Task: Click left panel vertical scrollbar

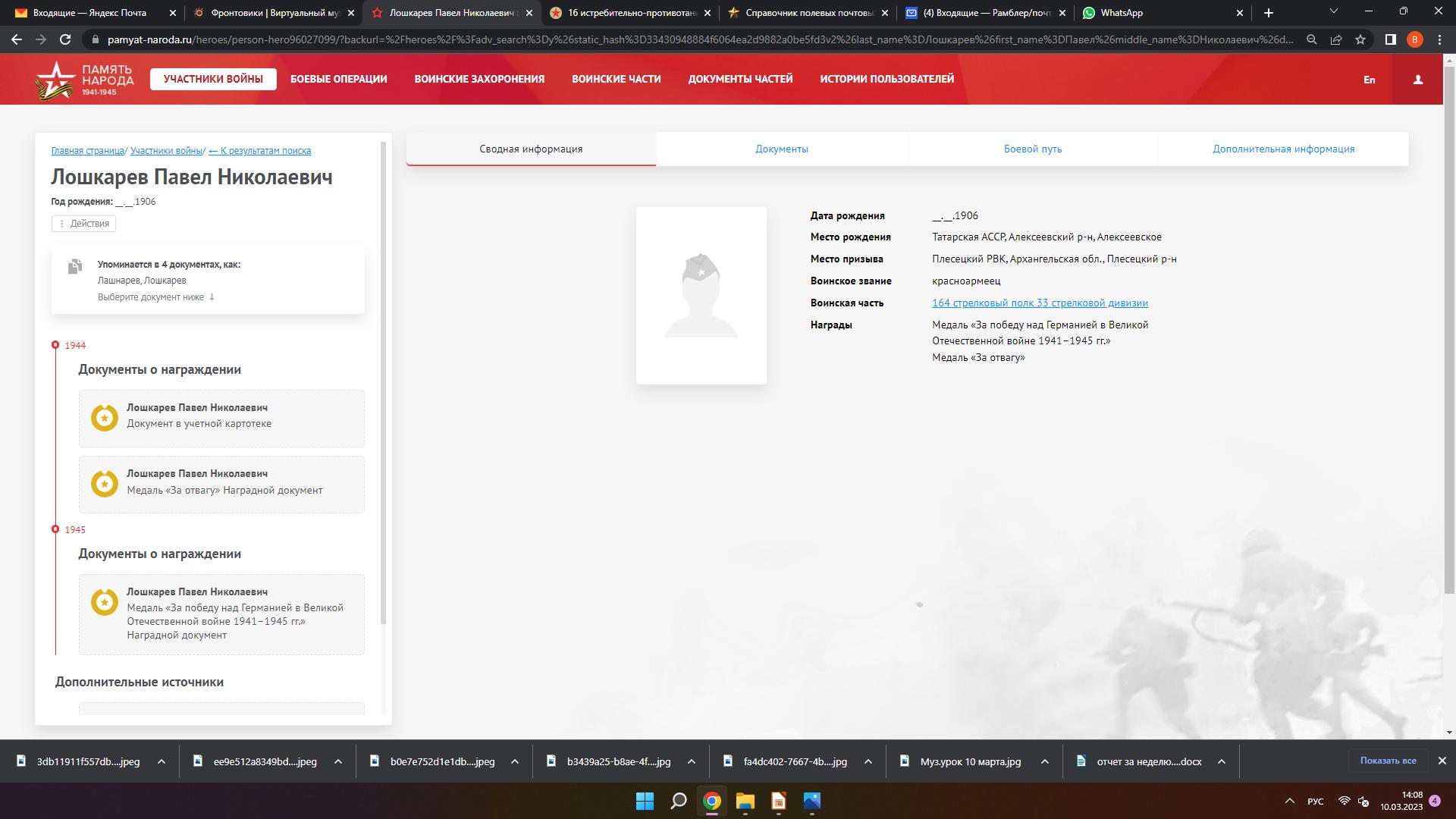Action: point(384,379)
